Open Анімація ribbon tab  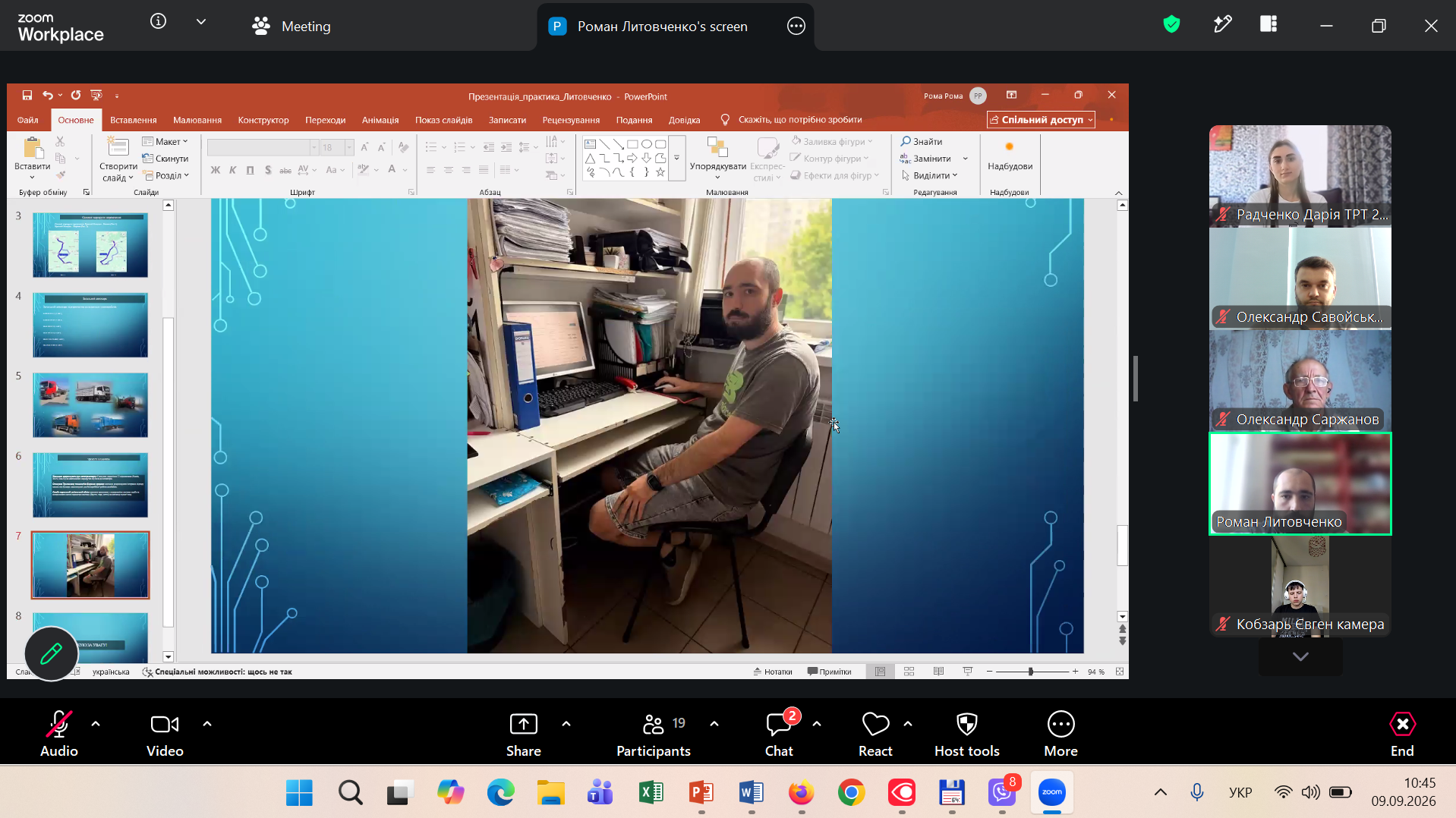pos(380,120)
